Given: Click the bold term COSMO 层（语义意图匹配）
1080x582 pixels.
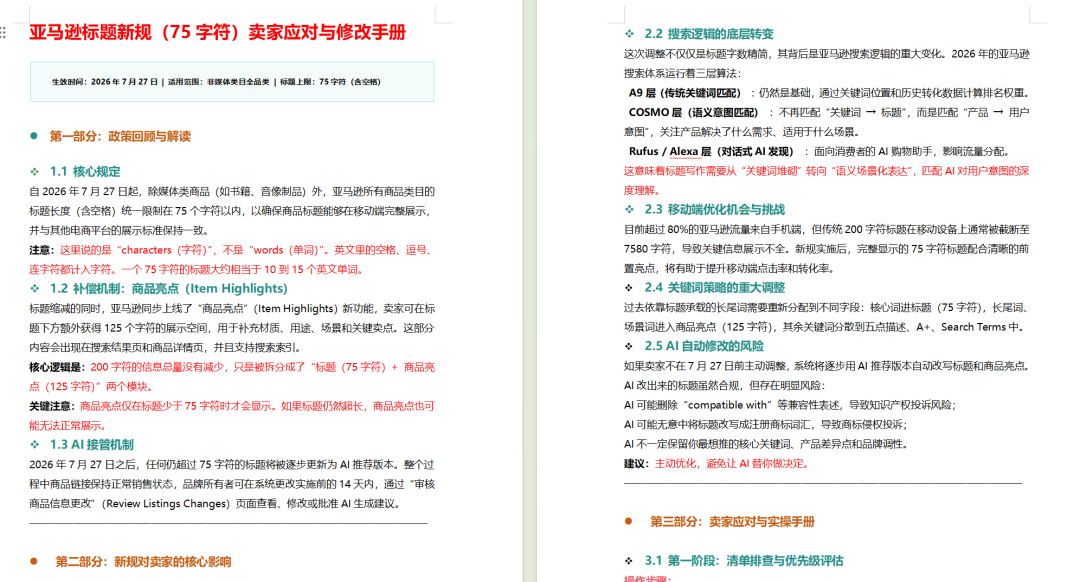Looking at the screenshot, I should [694, 112].
